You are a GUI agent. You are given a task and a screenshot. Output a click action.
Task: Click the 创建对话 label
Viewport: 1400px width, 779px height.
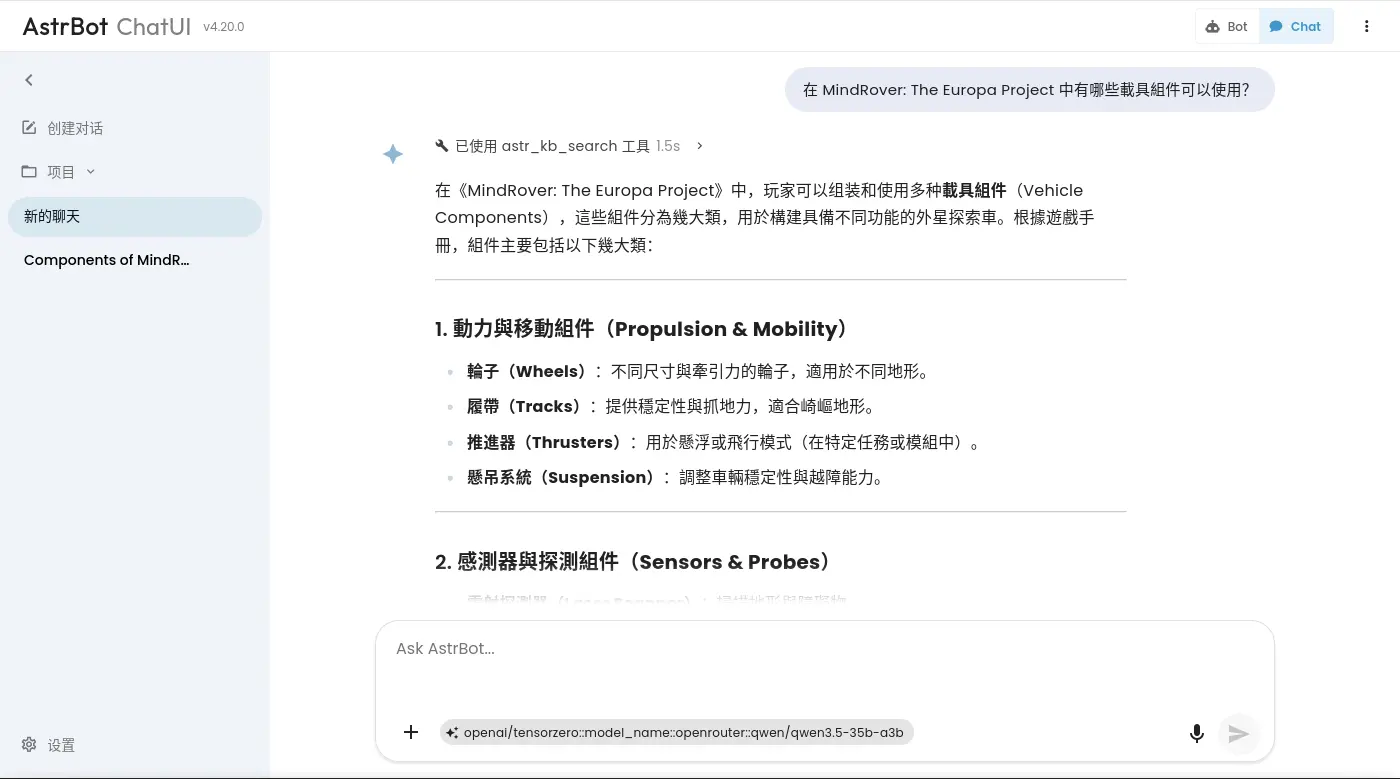click(75, 128)
